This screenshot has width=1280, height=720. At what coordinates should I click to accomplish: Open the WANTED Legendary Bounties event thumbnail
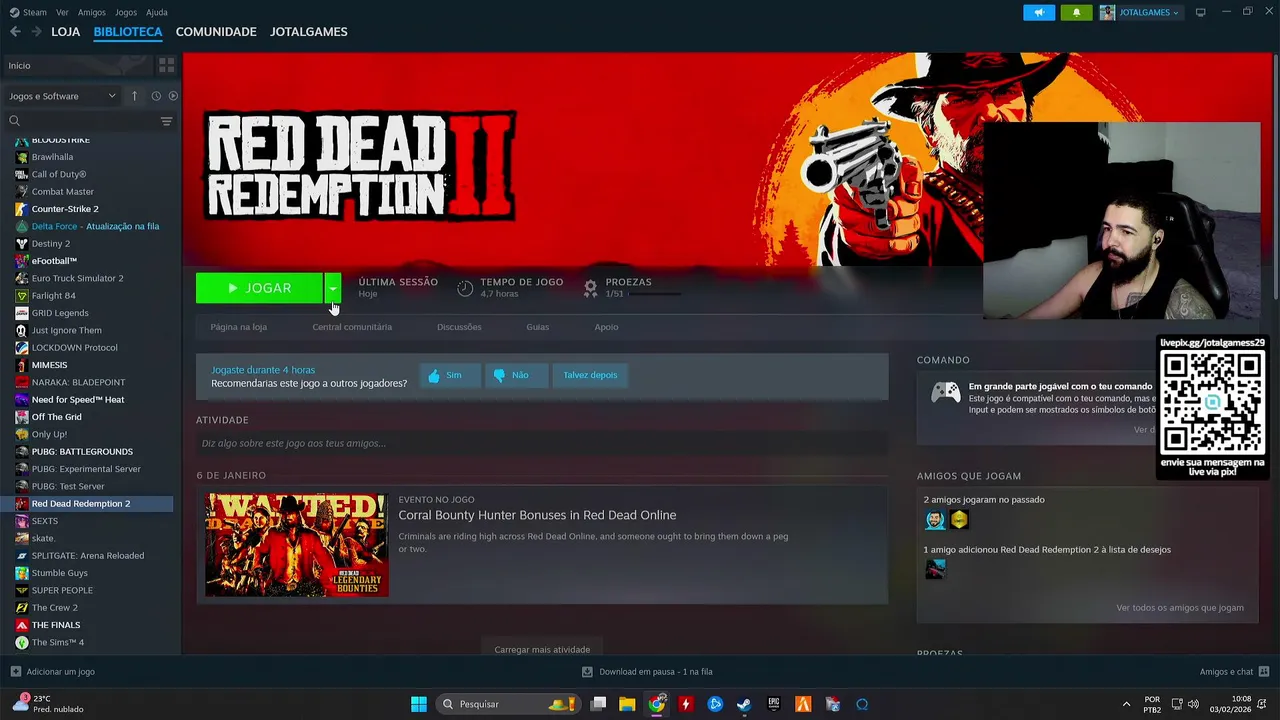297,545
